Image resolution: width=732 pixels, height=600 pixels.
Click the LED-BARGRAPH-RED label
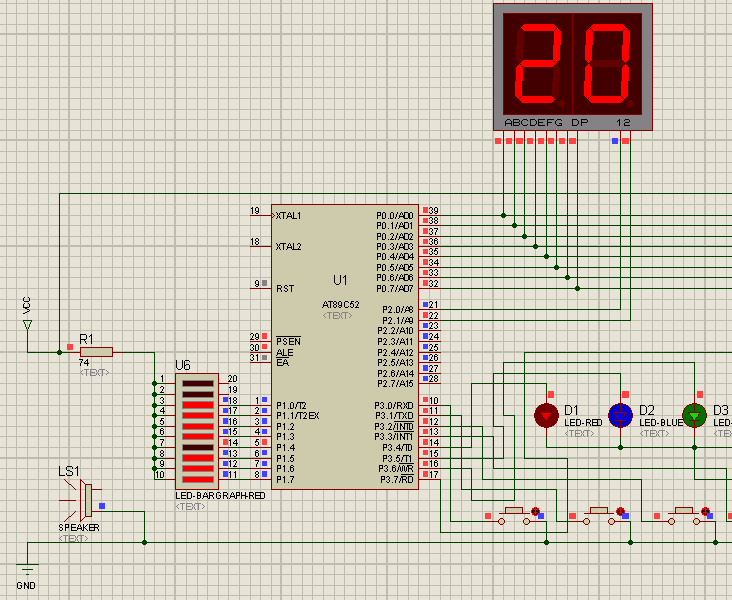[220, 495]
